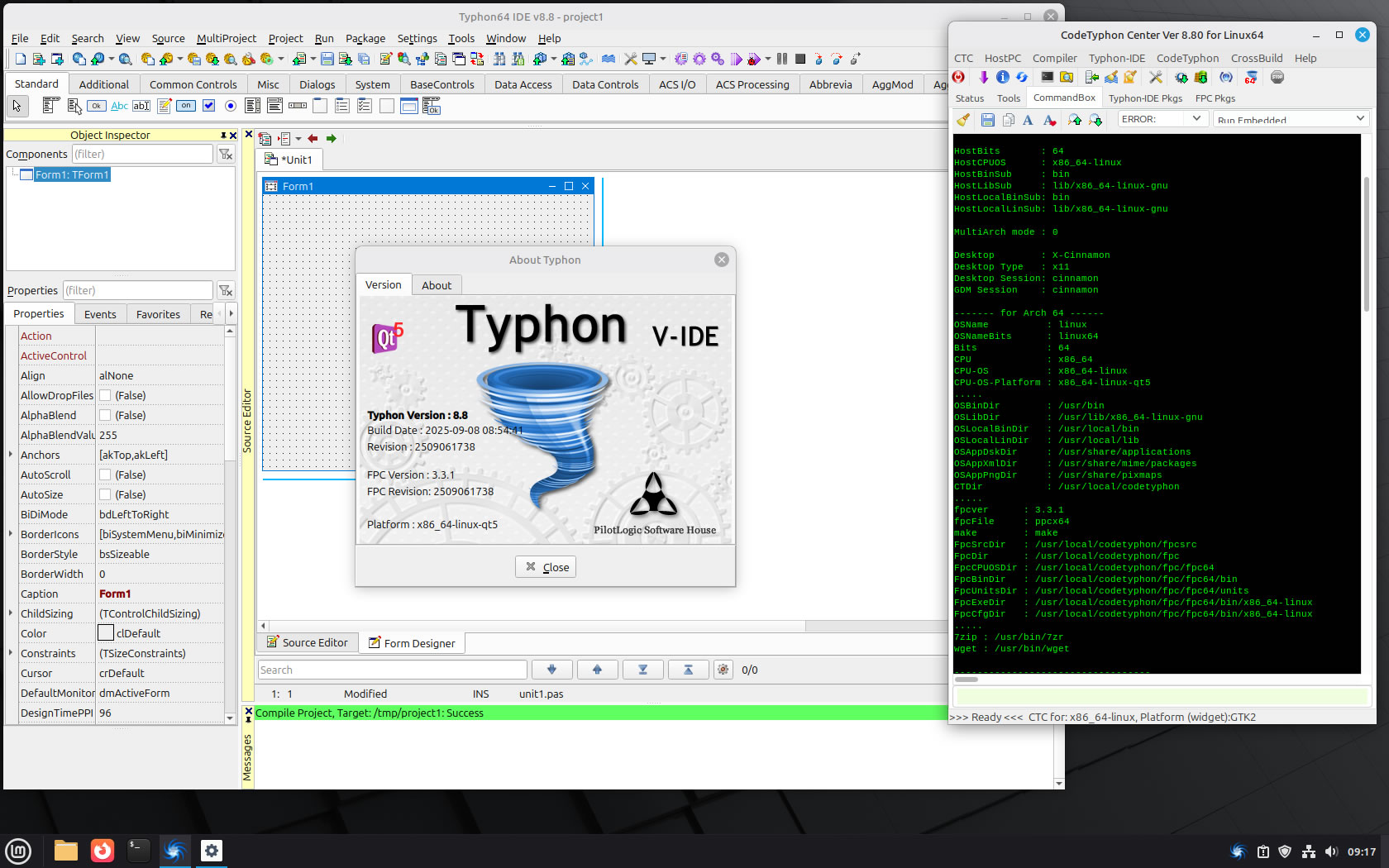Click the Pause icon in Typhon toolbar
The width and height of the screenshot is (1389, 868).
coord(782,59)
